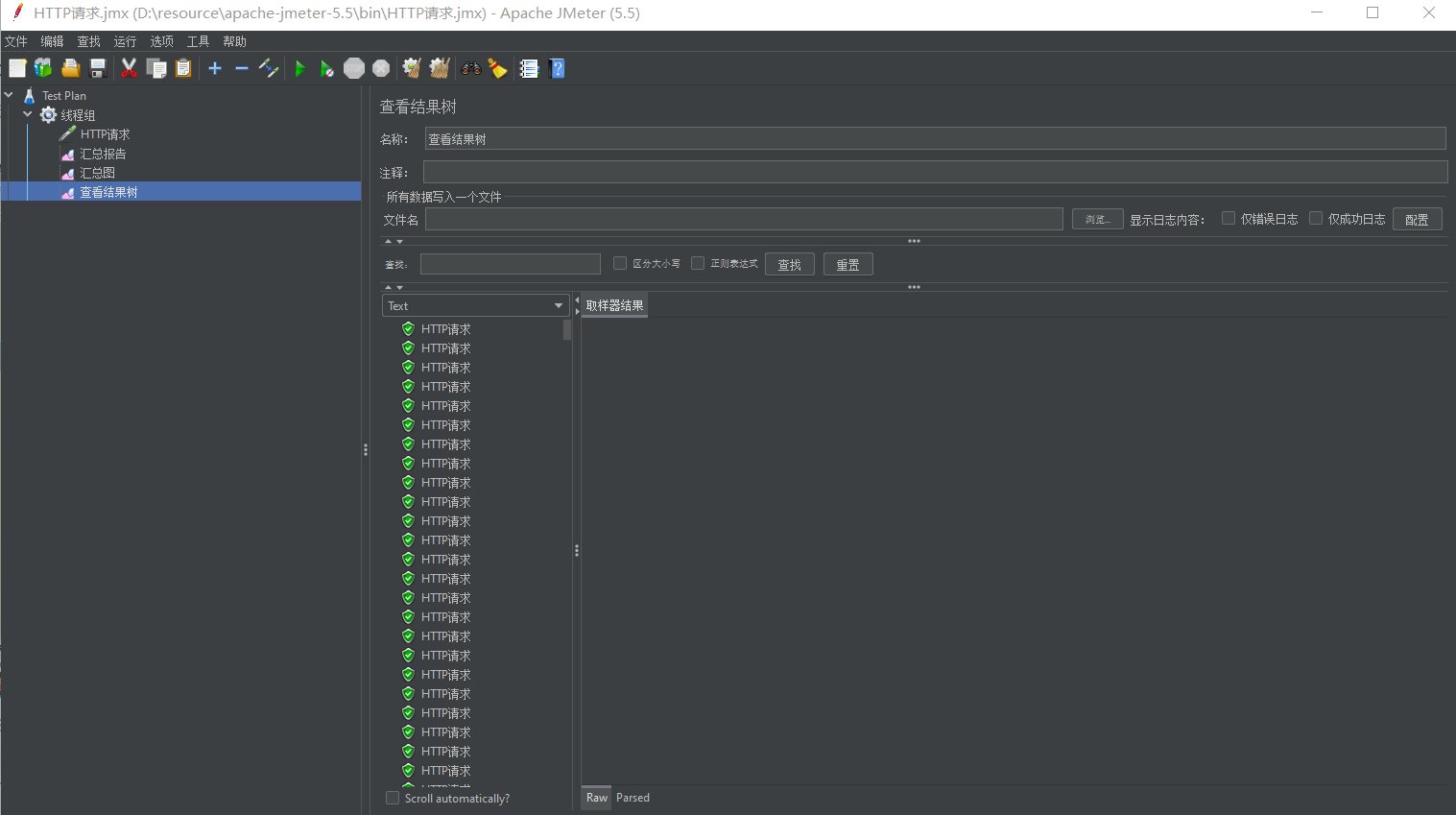
Task: Select 线程组 thread group node
Action: 78,115
